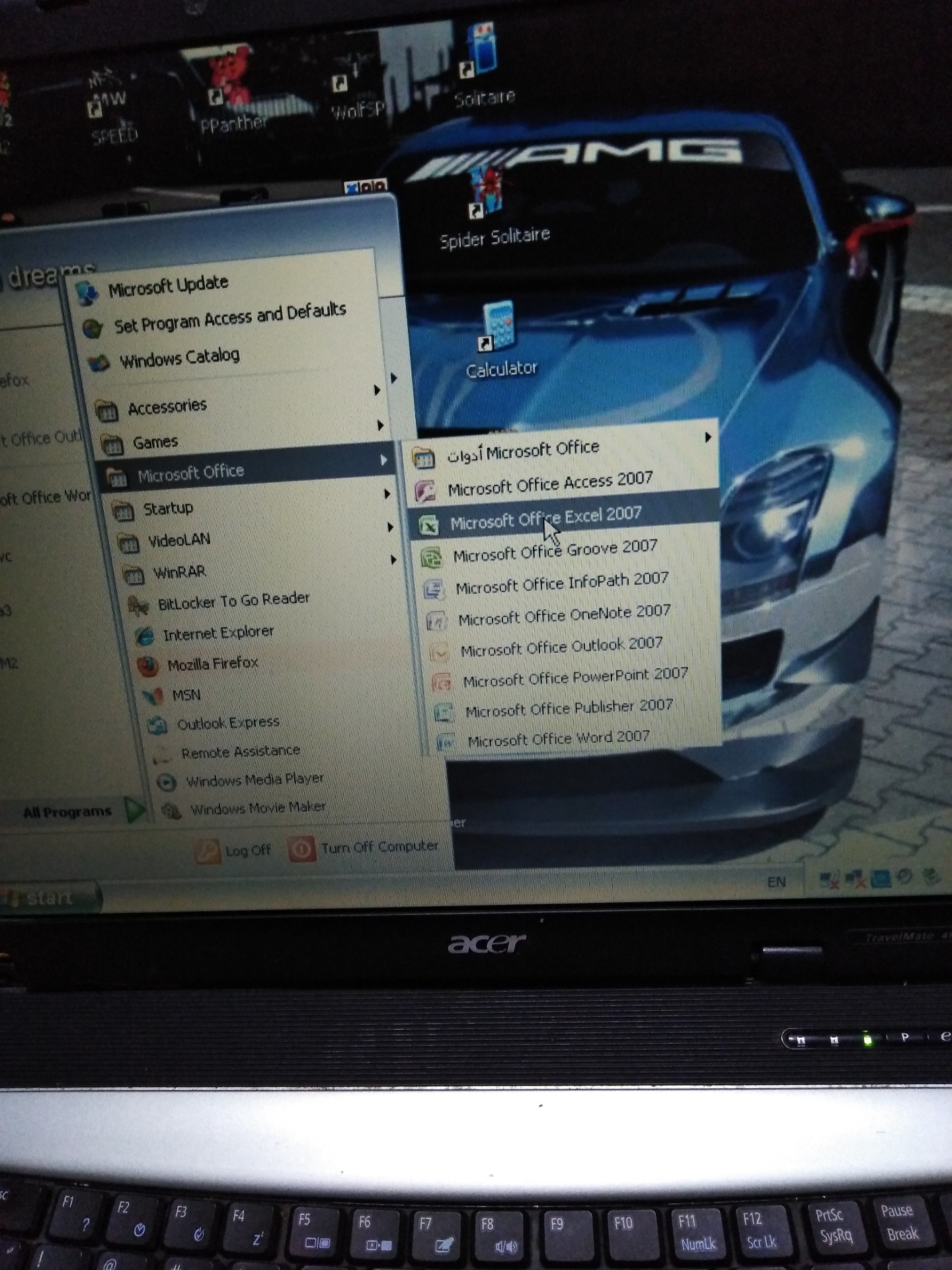Click the BitLocker To Go Reader icon
The height and width of the screenshot is (1270, 952).
(x=138, y=605)
